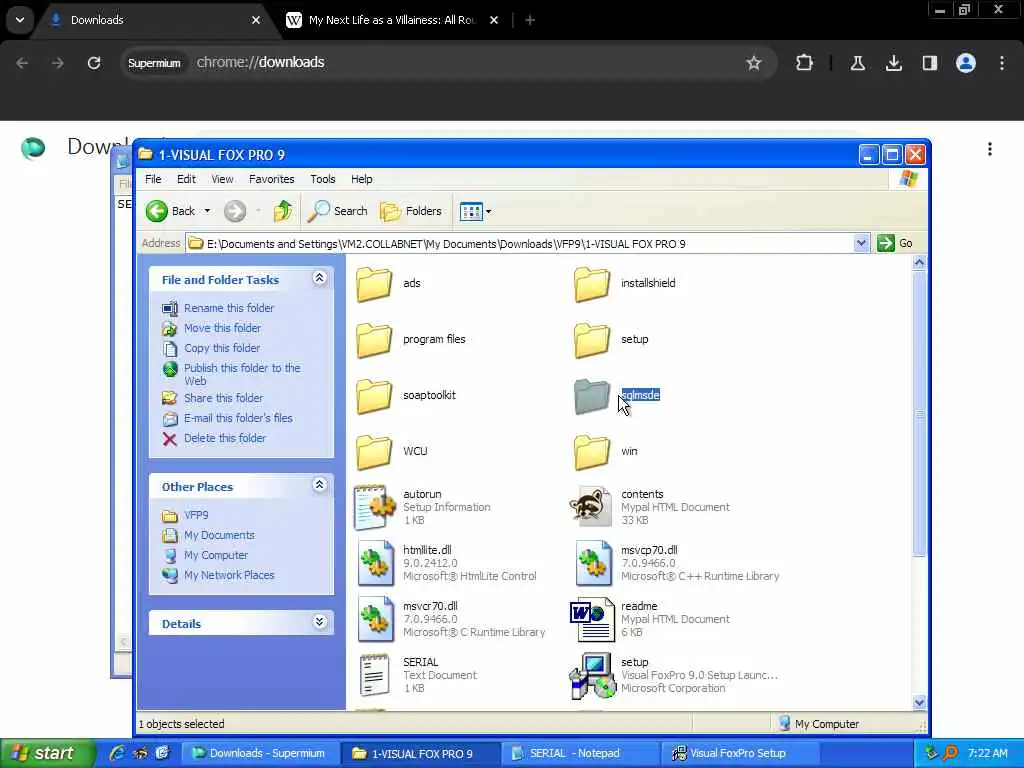
Task: Click scroll down arrow in file list
Action: click(x=920, y=703)
